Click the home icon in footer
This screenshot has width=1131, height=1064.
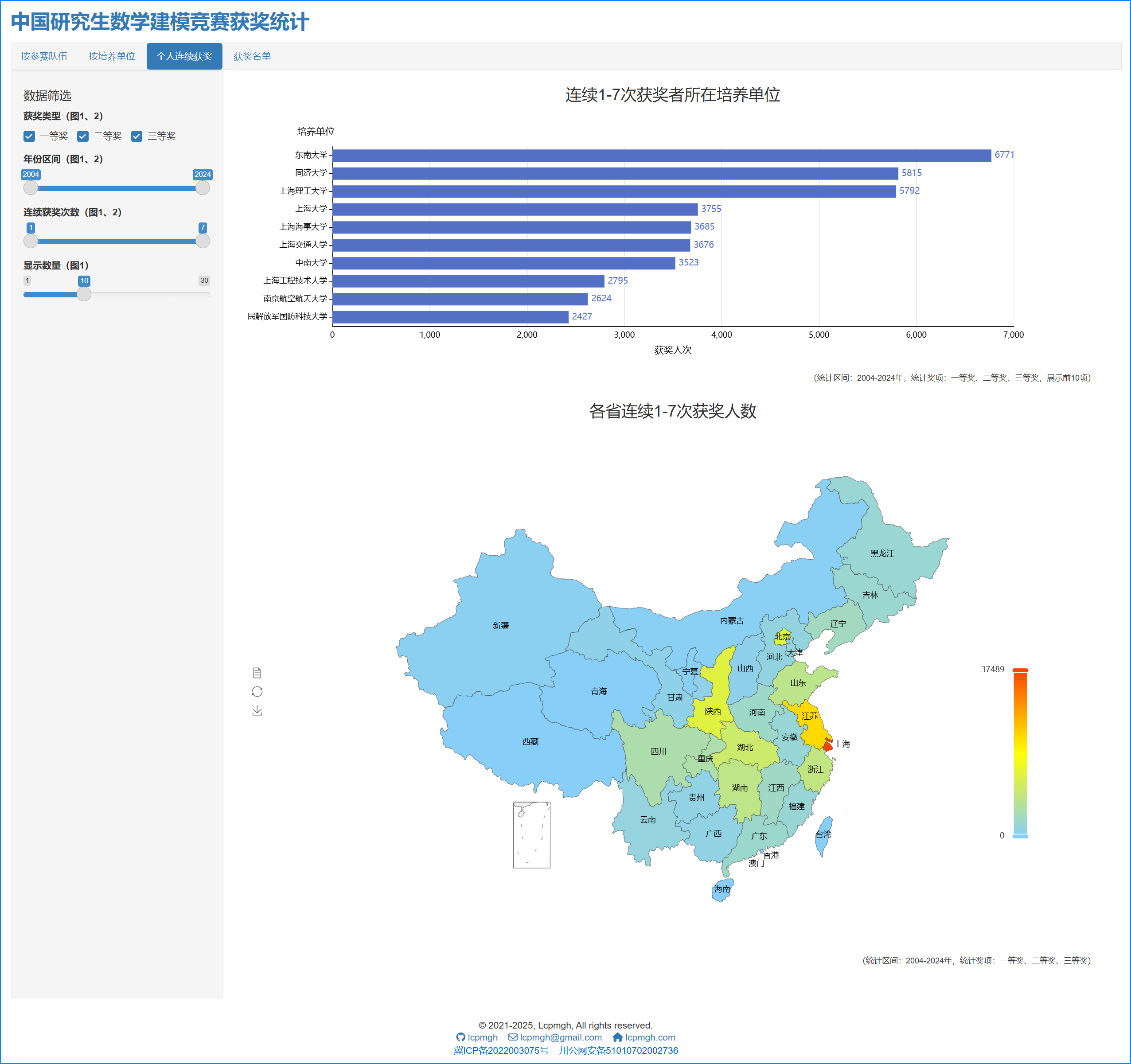[x=617, y=1037]
